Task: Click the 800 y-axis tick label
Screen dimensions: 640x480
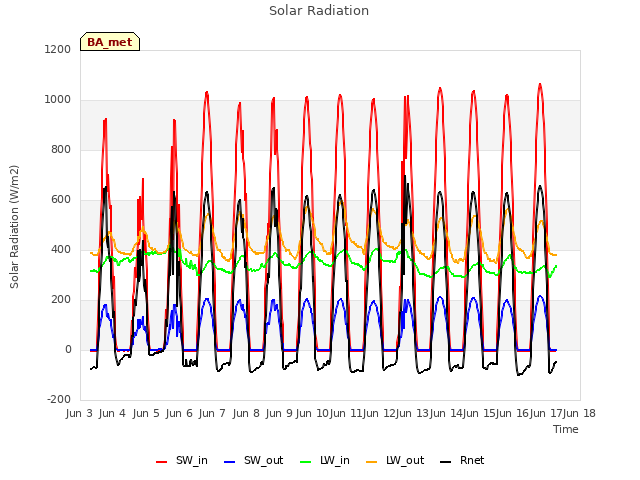Action: pos(61,149)
